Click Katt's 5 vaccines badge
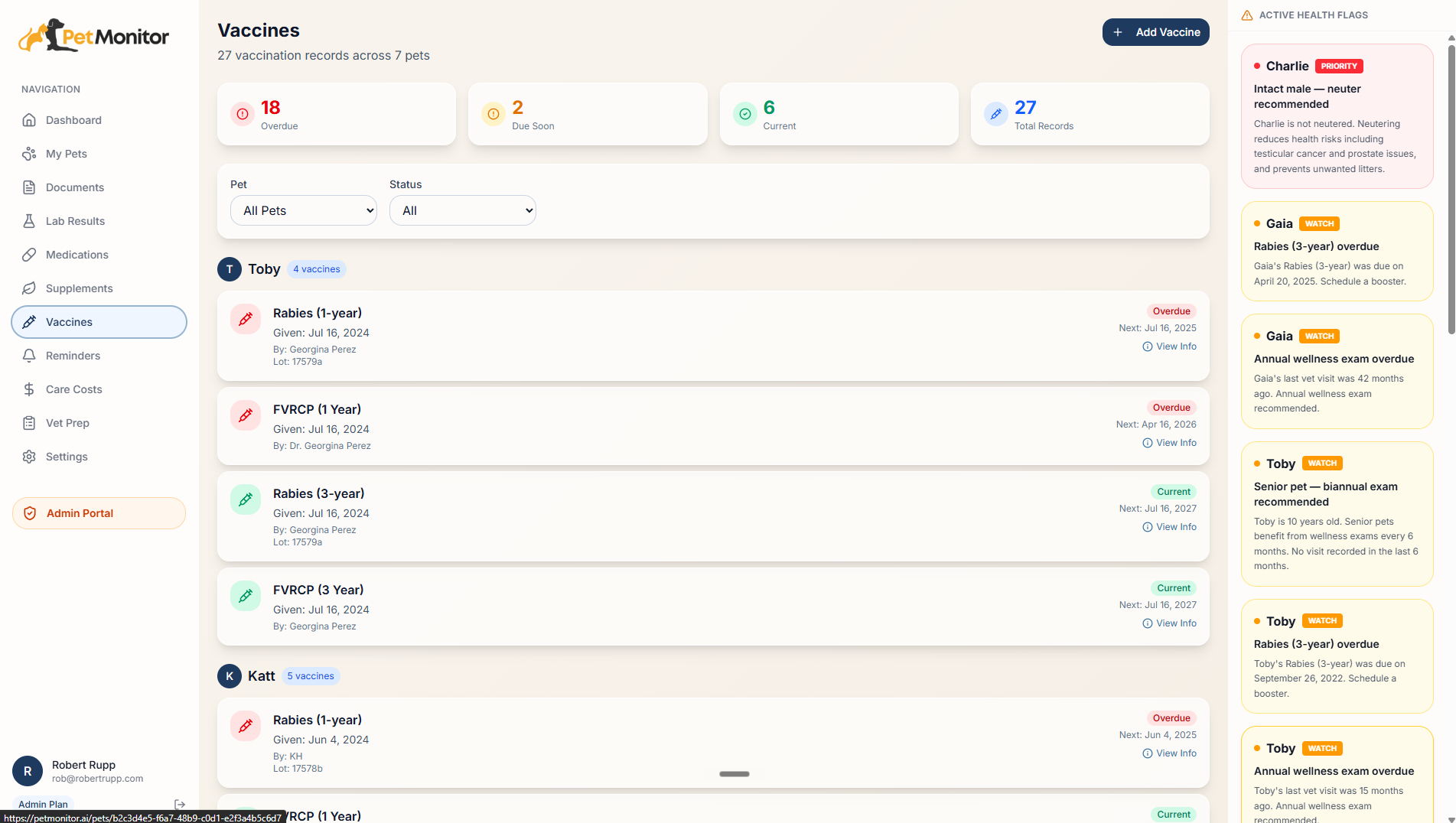Viewport: 1456px width, 823px height. coord(311,676)
